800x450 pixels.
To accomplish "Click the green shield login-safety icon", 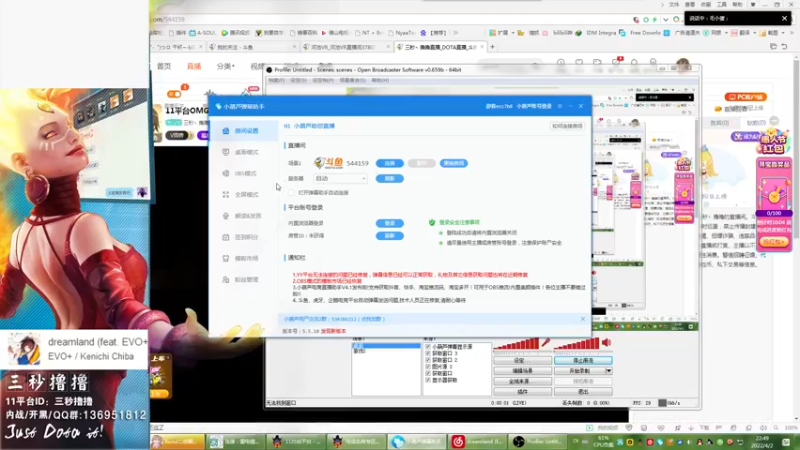I will point(432,222).
